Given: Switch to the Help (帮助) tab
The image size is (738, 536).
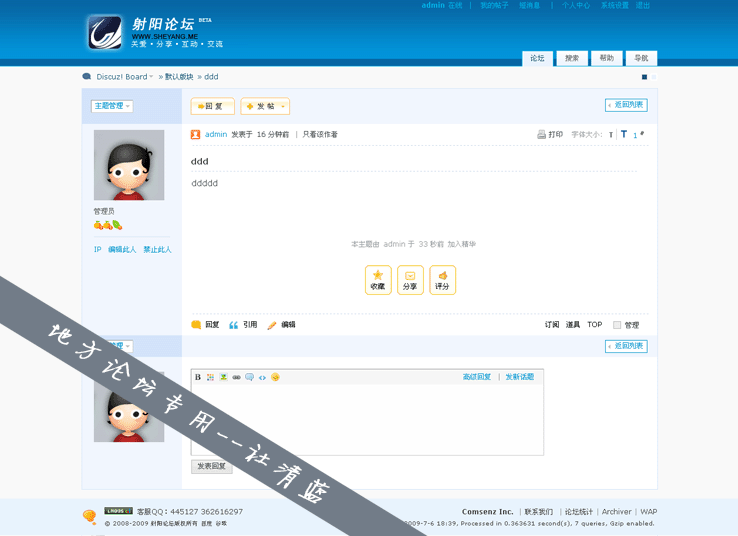Looking at the screenshot, I should click(x=607, y=58).
